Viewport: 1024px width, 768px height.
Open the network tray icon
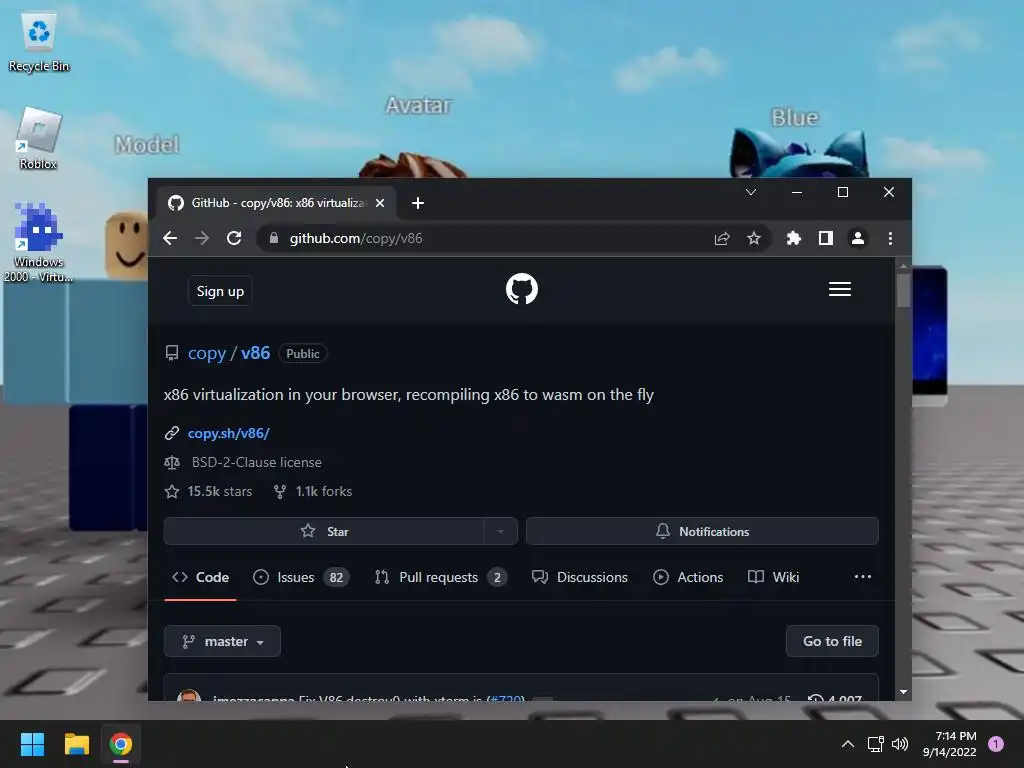click(875, 744)
